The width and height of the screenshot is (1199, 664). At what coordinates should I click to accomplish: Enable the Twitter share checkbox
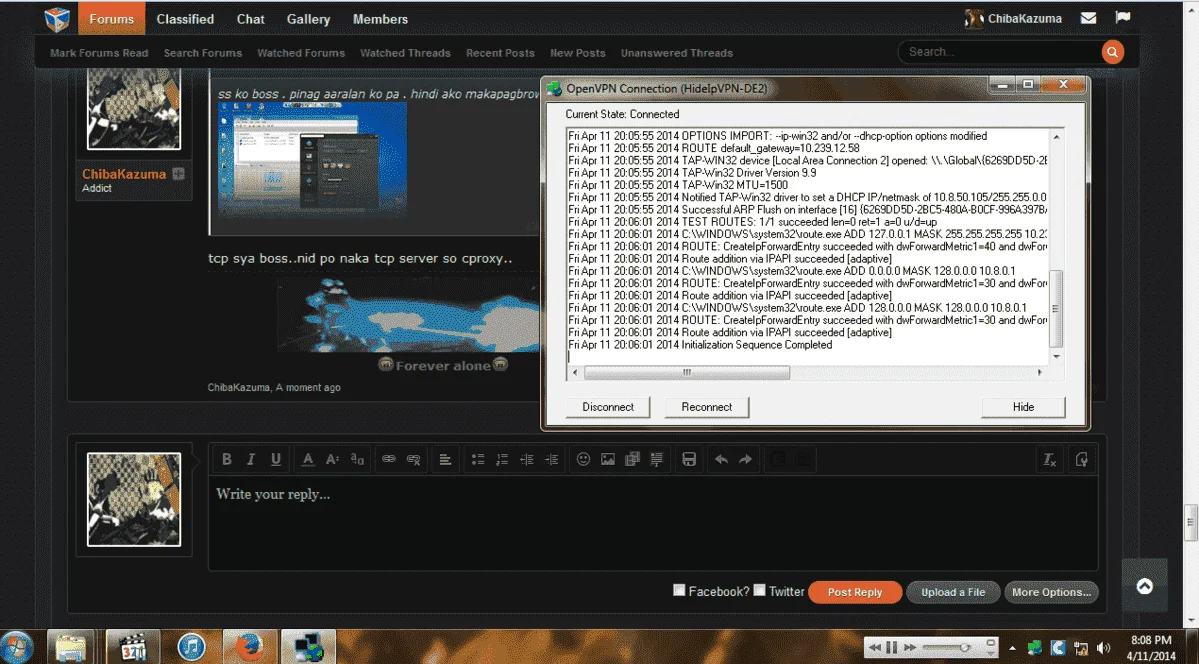pos(759,590)
